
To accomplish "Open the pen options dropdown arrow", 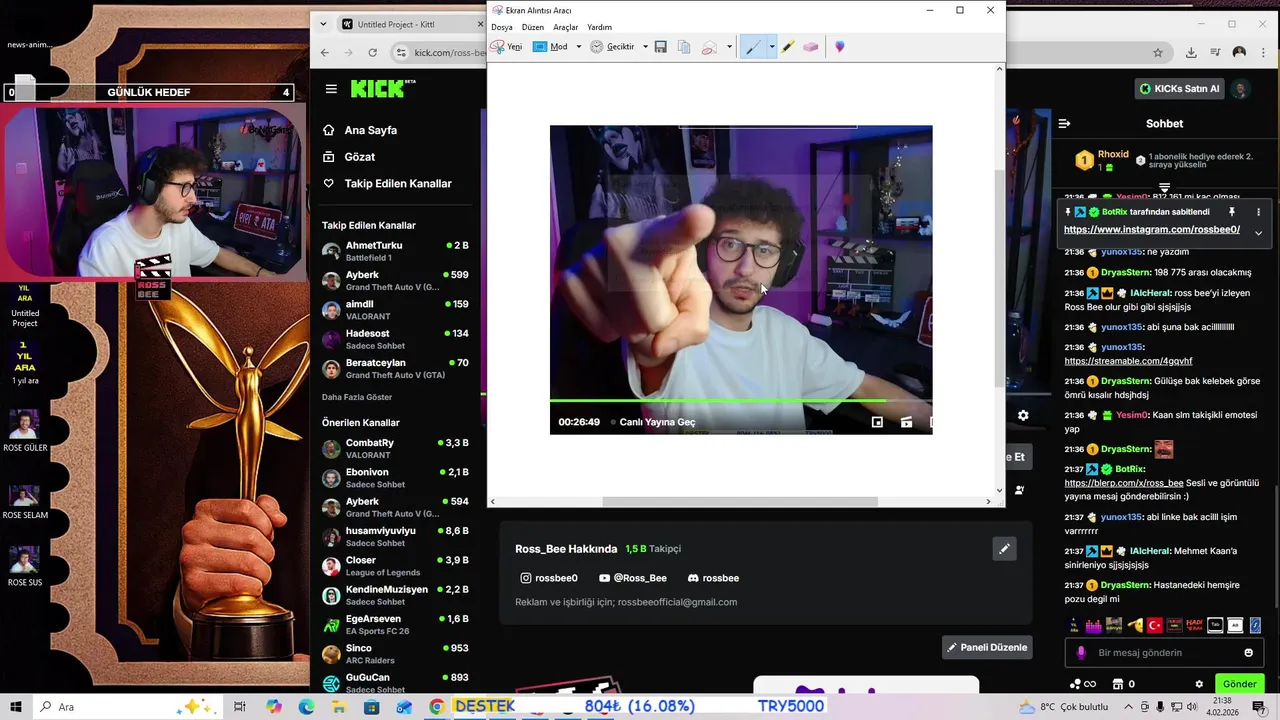I will (x=771, y=47).
